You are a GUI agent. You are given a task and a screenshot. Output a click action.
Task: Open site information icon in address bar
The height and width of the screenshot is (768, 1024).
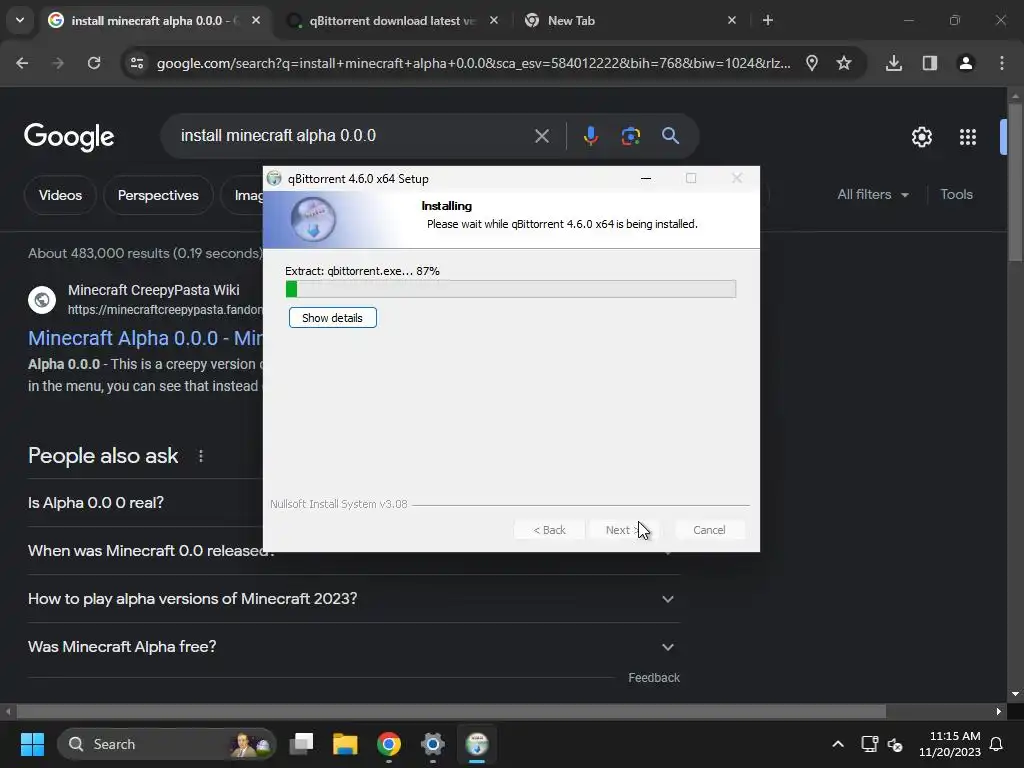click(137, 63)
